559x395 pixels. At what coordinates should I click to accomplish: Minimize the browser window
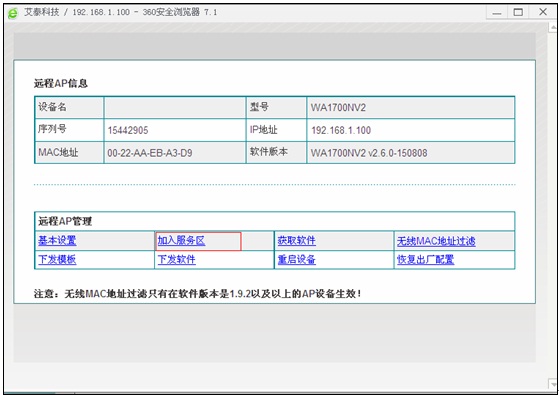pyautogui.click(x=497, y=13)
